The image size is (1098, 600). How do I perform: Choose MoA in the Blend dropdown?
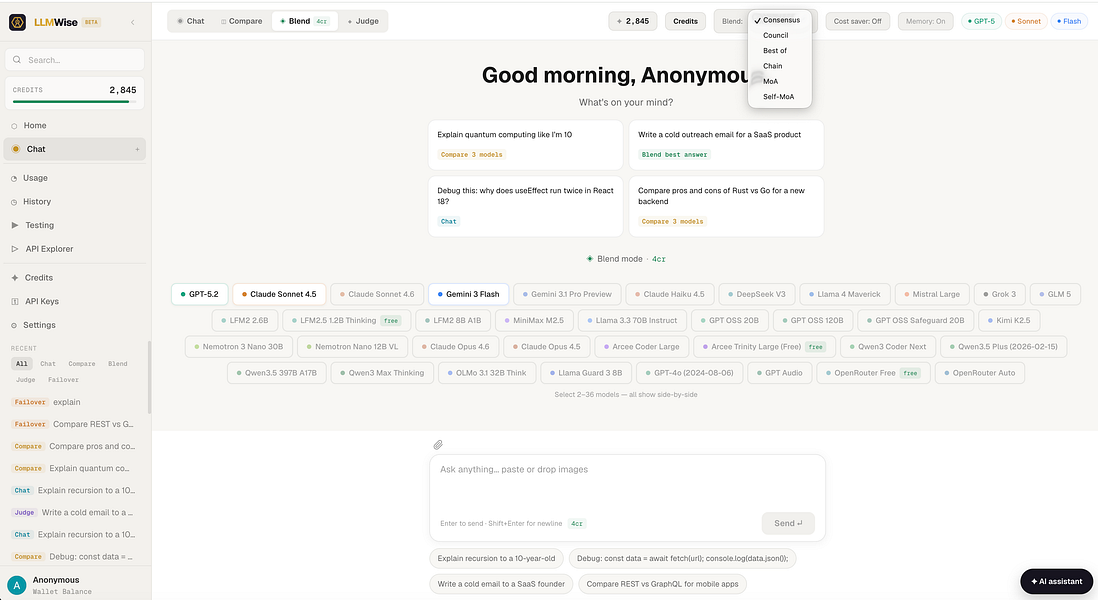click(779, 81)
